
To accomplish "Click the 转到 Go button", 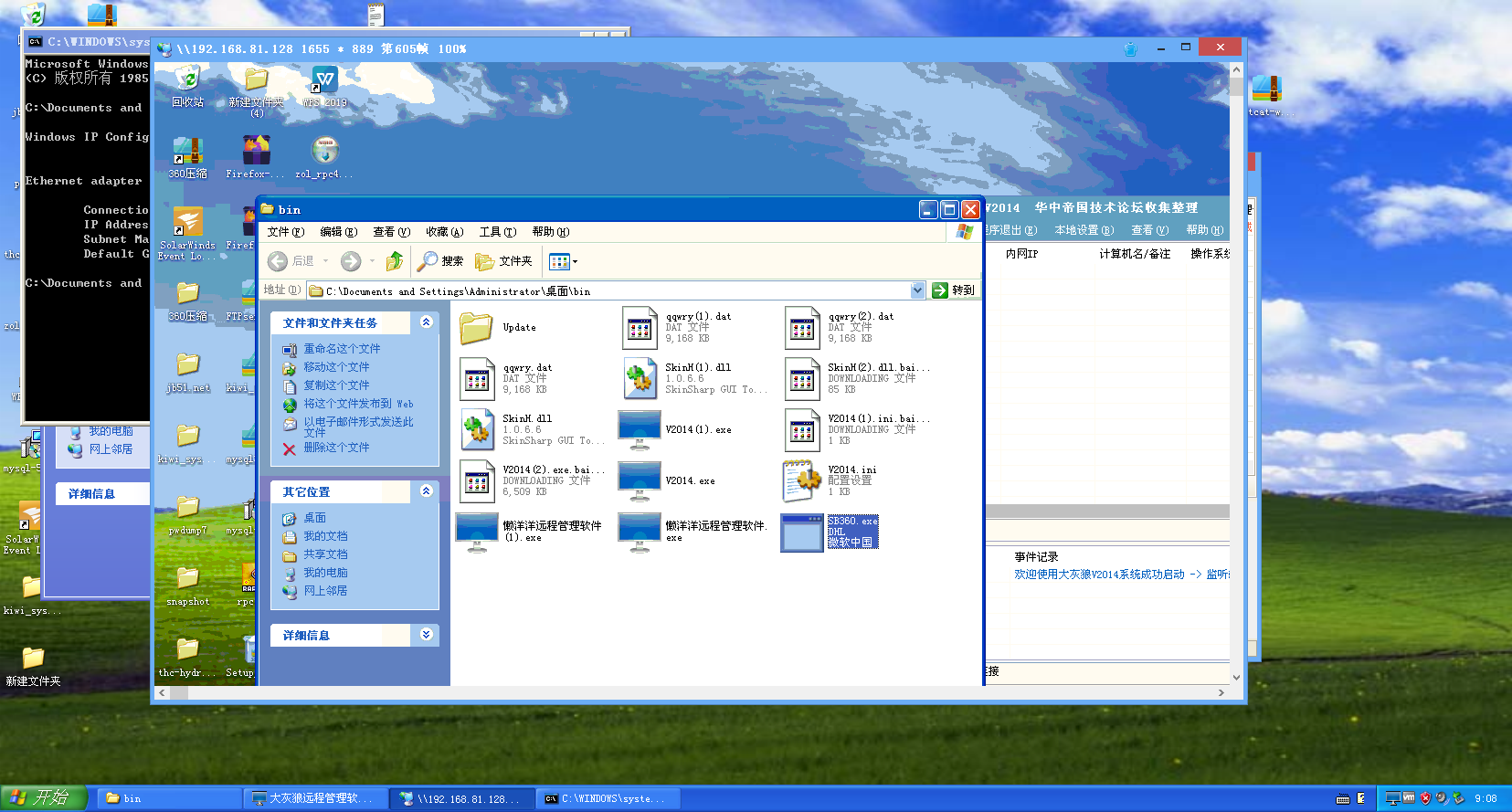I will click(954, 290).
